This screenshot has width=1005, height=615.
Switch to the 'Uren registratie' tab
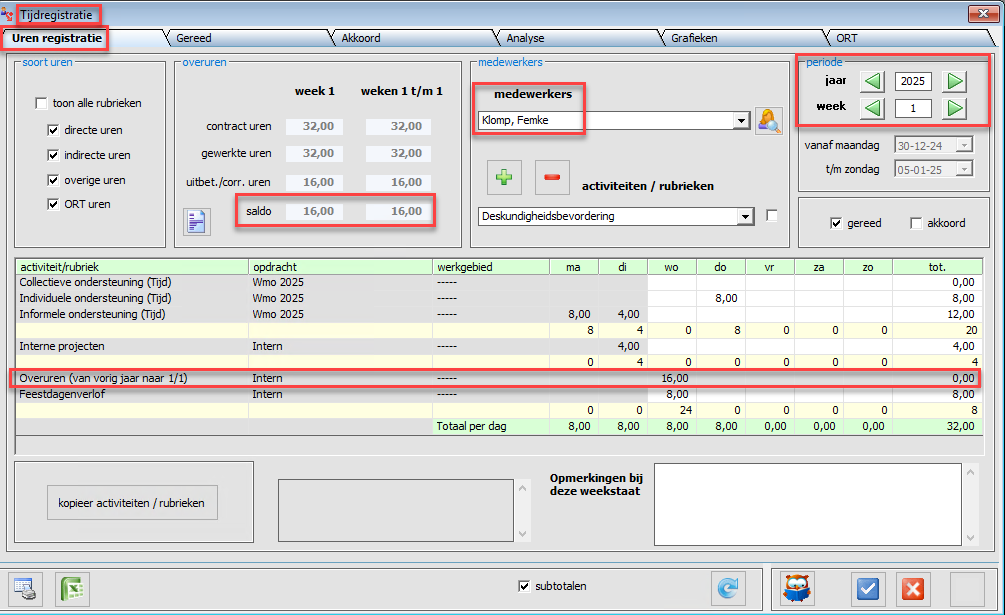(57, 38)
